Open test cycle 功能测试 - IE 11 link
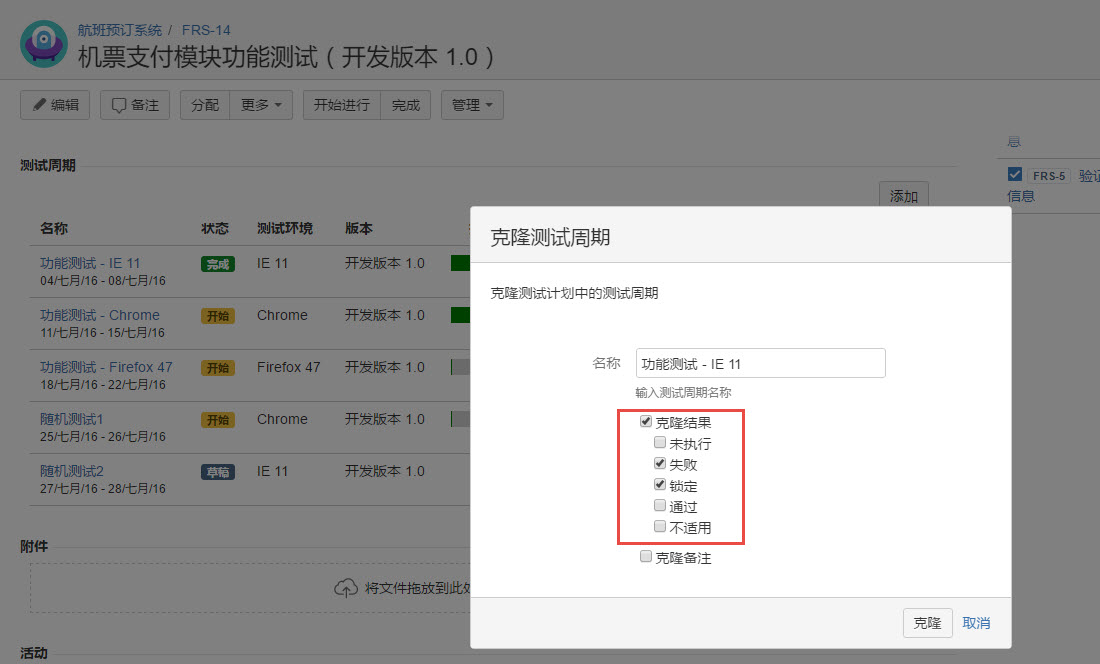 90,263
